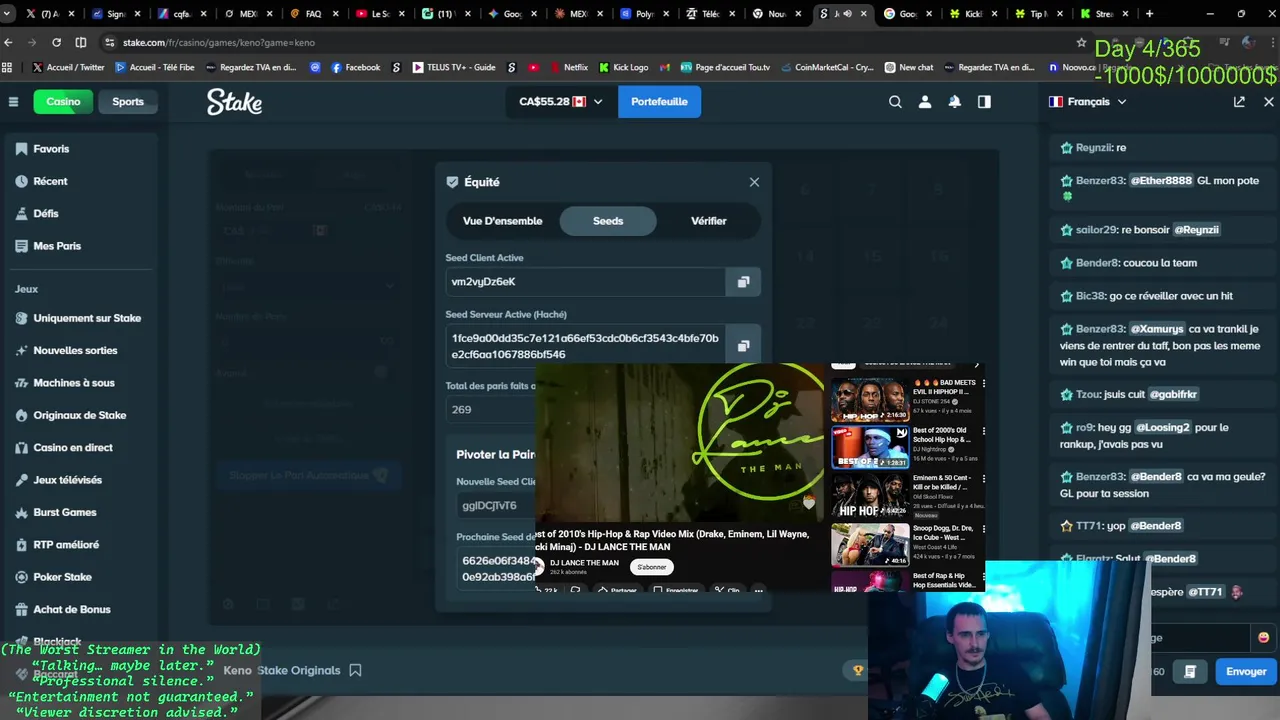1280x720 pixels.
Task: Click the Nouvelle Seed Client field
Action: (497, 505)
